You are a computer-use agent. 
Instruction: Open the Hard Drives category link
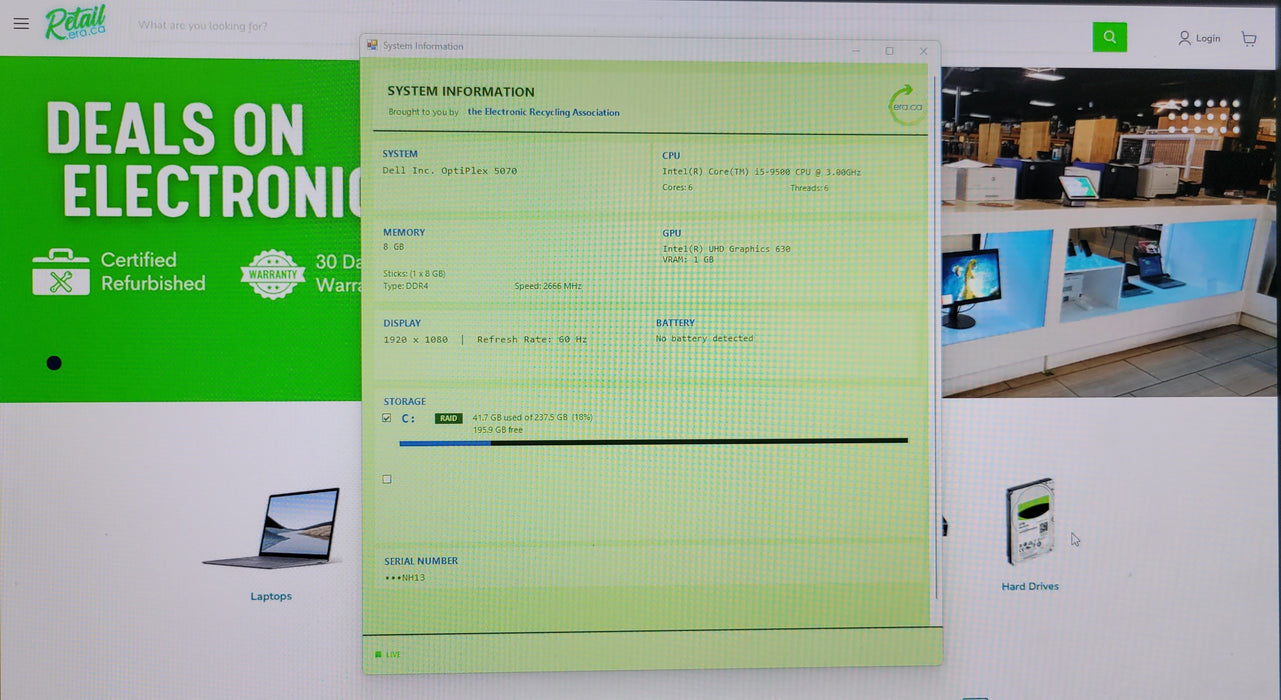tap(1030, 586)
